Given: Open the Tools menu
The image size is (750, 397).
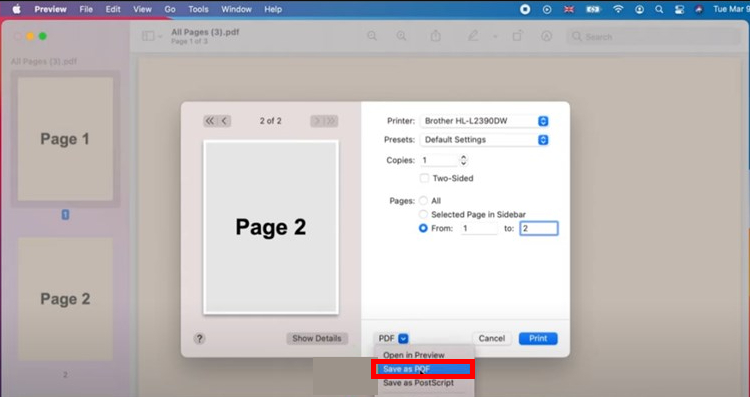Looking at the screenshot, I should [198, 9].
